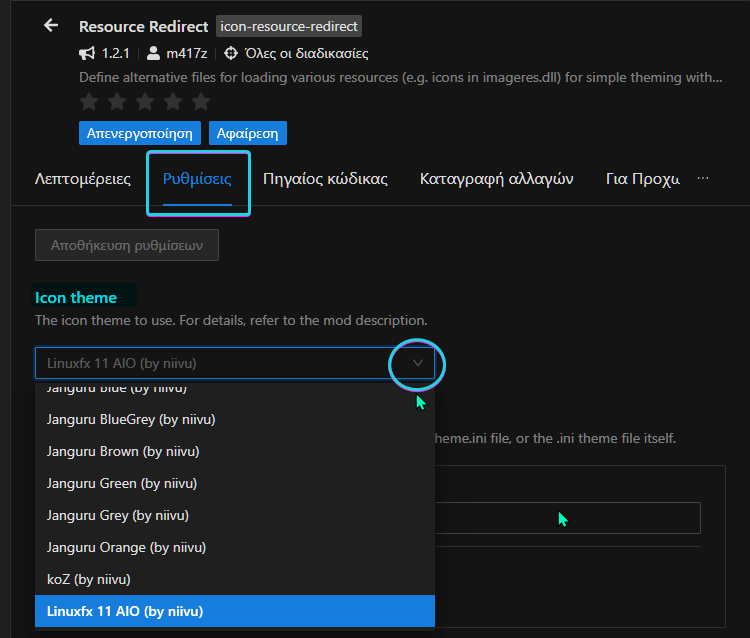This screenshot has height=638, width=750.
Task: Click the version number 1.2.1
Action: click(x=115, y=53)
